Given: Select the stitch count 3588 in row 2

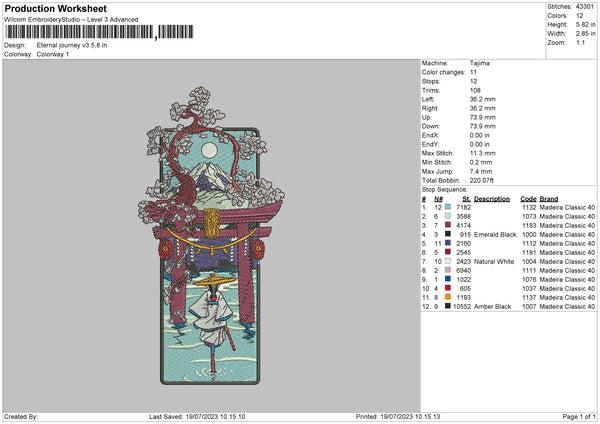Looking at the screenshot, I should click(463, 217).
